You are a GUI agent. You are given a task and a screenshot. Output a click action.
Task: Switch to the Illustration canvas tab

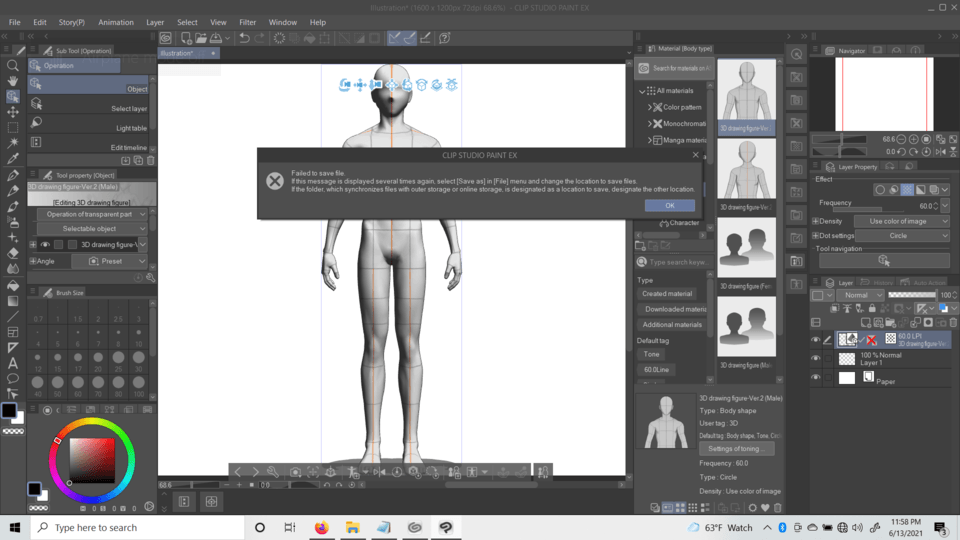click(182, 53)
